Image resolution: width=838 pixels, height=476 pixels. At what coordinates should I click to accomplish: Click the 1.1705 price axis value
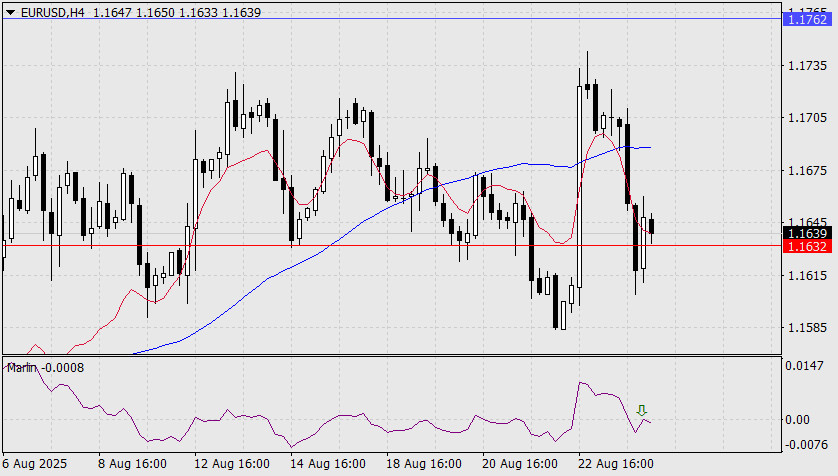pos(808,118)
